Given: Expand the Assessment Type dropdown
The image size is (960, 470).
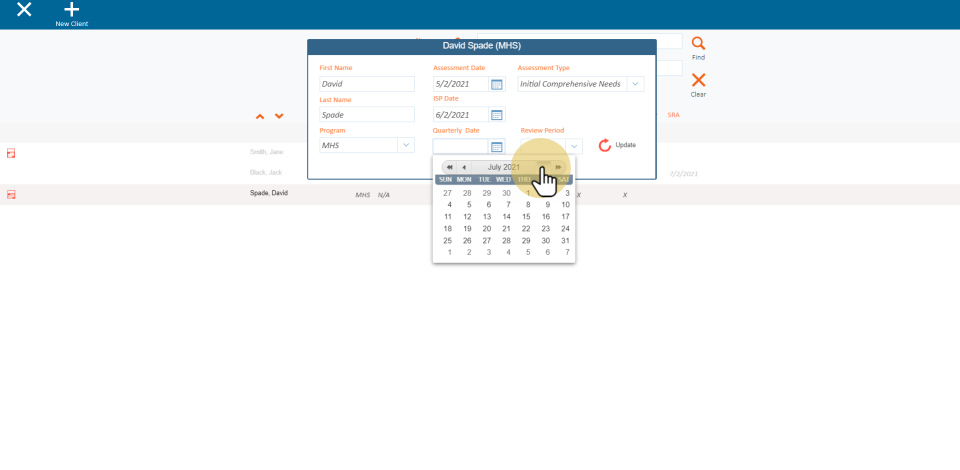Looking at the screenshot, I should [x=635, y=84].
